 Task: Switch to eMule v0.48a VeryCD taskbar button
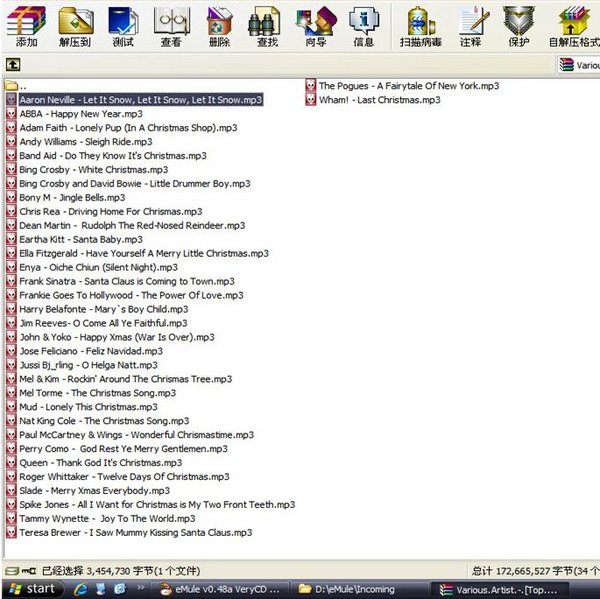pos(220,589)
